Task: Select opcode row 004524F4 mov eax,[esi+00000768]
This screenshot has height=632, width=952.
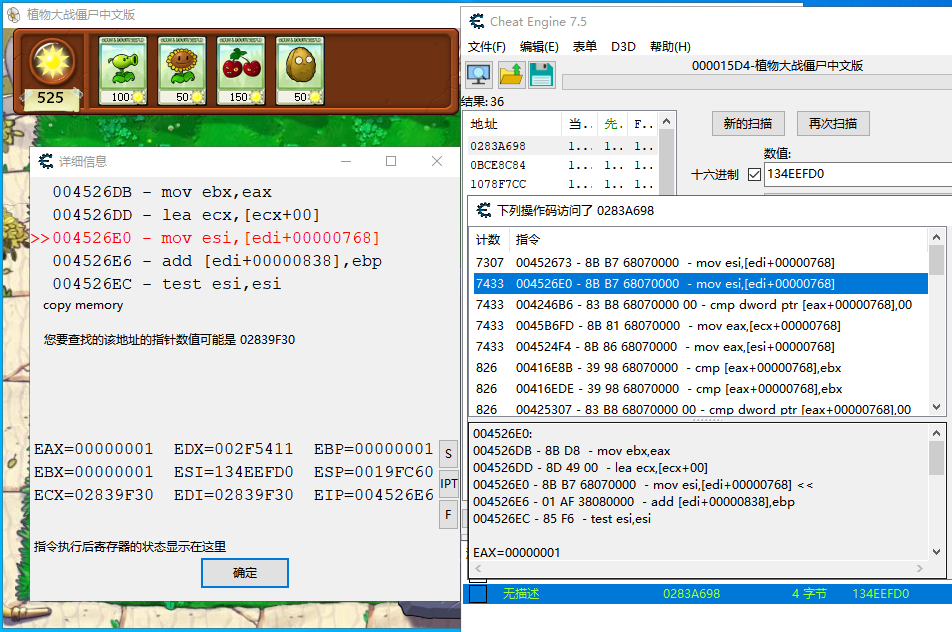Action: (x=701, y=347)
